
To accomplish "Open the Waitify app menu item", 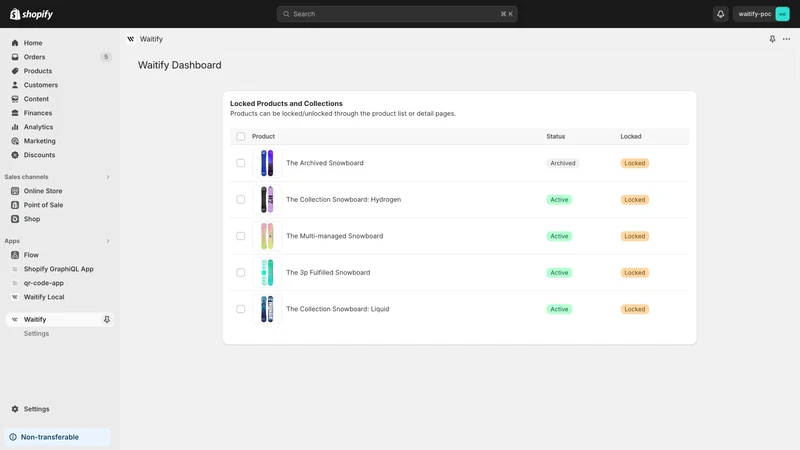I will (x=60, y=319).
